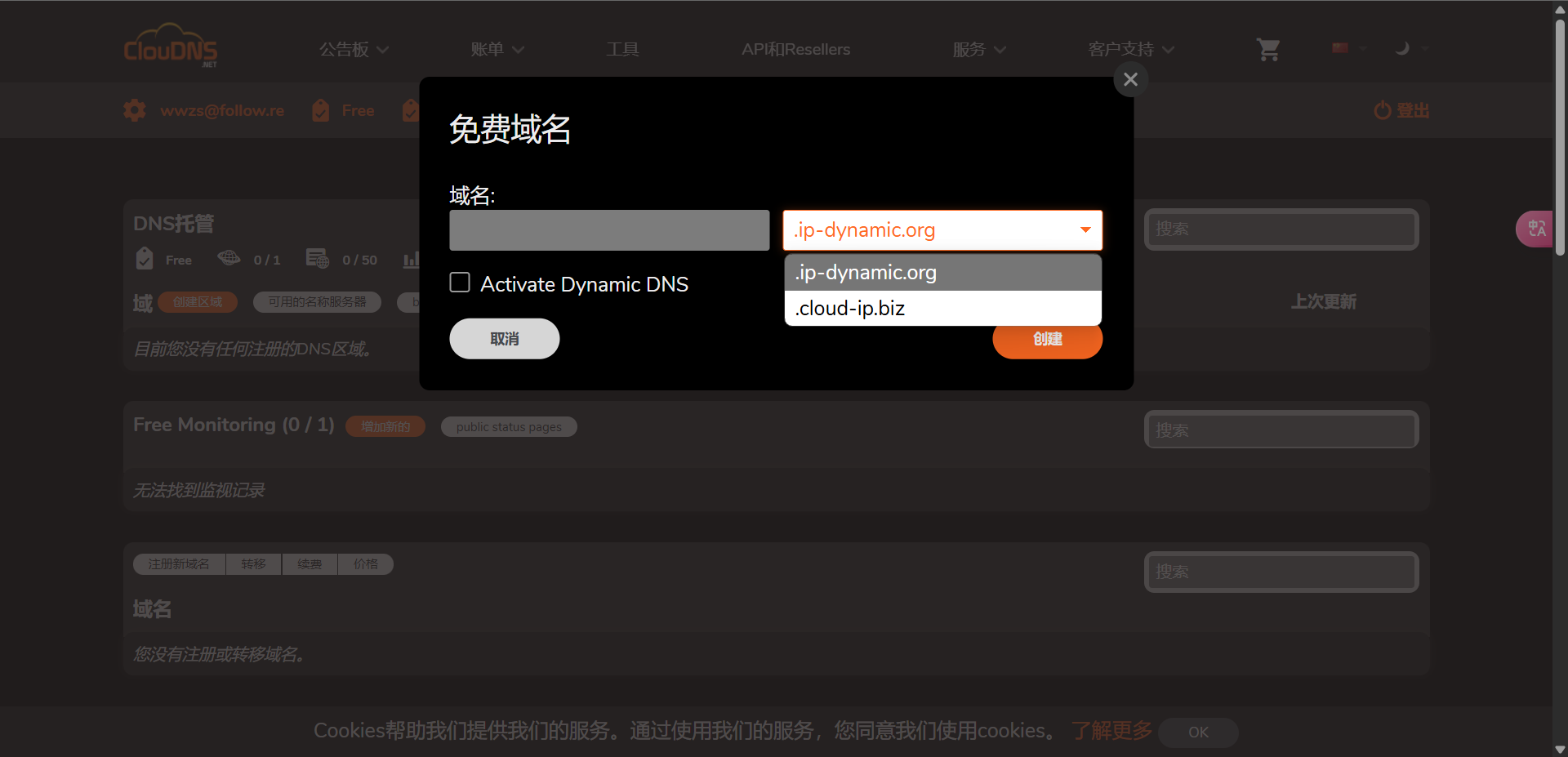Click the logout power icon
Screen dimensions: 1568x757
click(1382, 110)
